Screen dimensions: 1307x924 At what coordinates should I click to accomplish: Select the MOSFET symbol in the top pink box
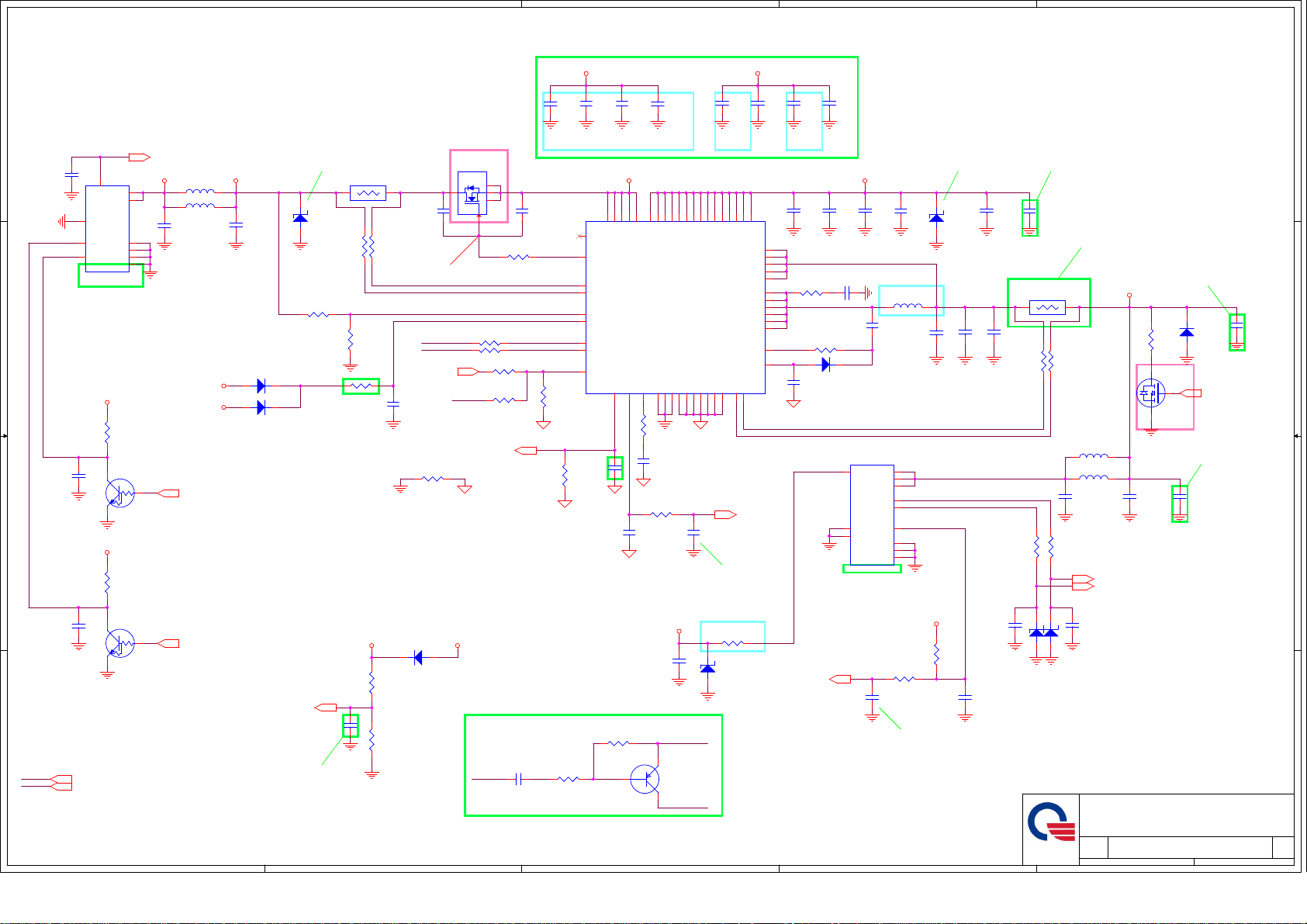[x=472, y=192]
